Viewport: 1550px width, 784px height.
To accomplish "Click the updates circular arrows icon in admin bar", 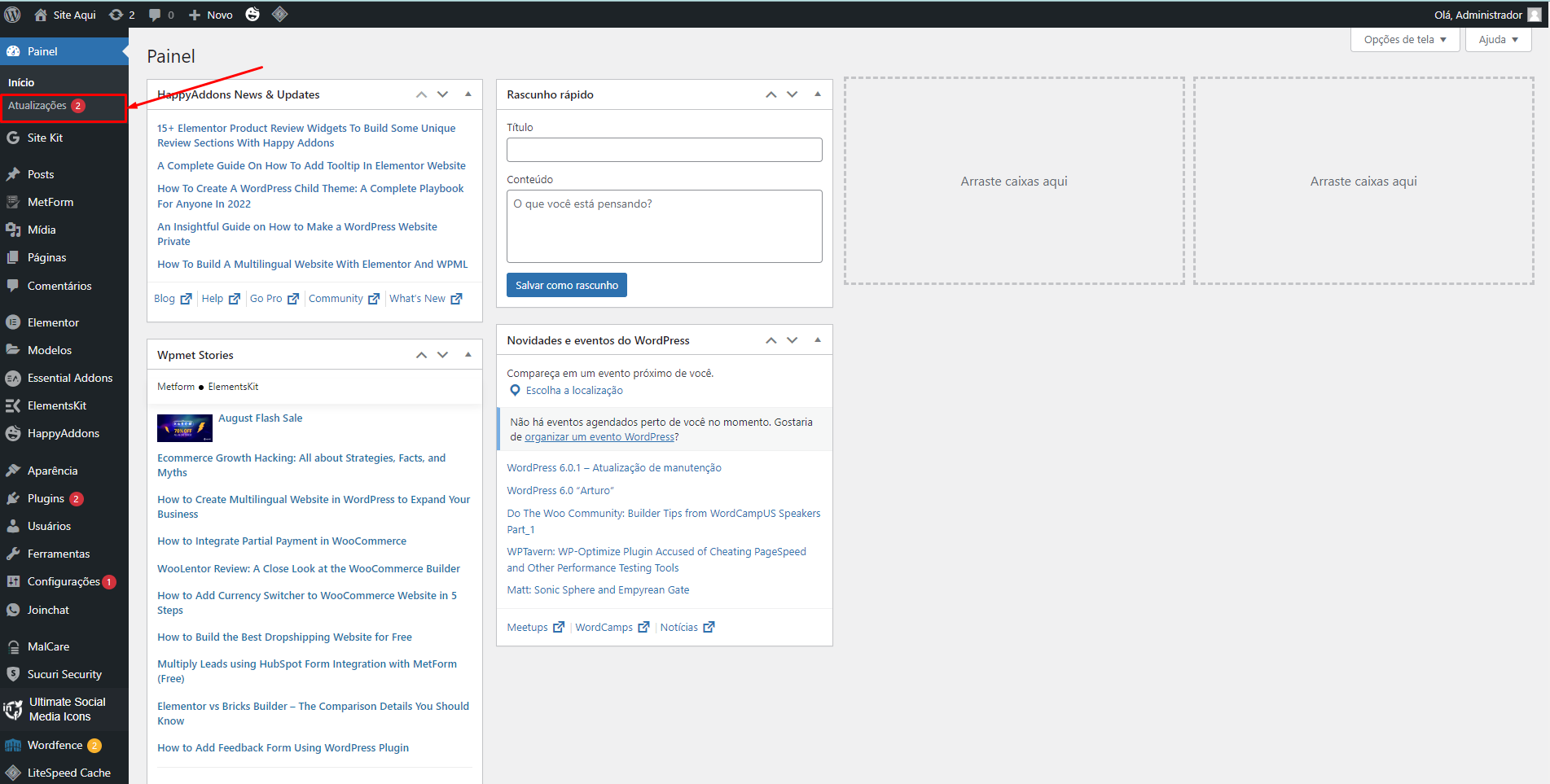I will [116, 15].
